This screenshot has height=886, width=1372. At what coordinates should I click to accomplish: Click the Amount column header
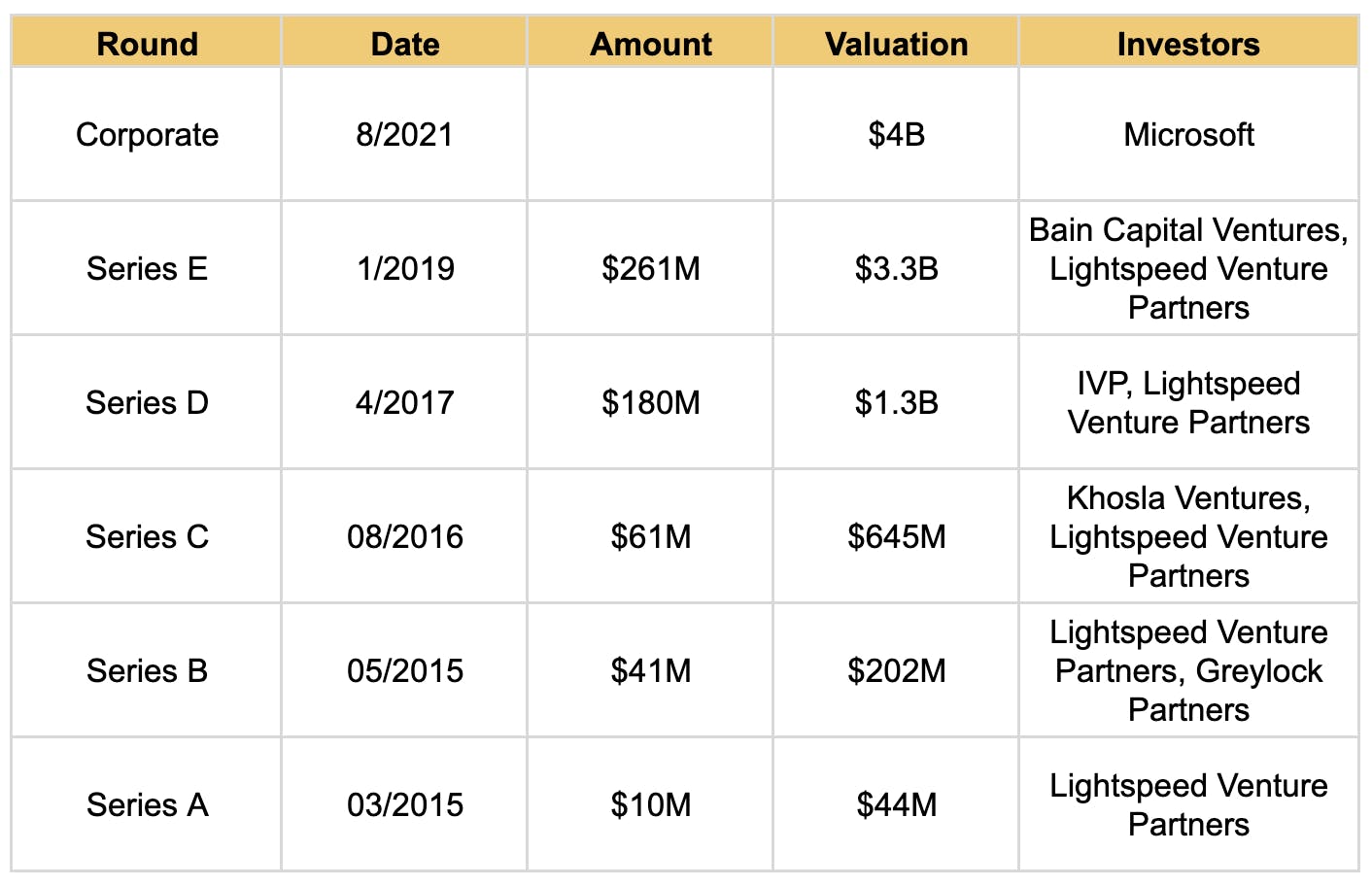tap(651, 44)
